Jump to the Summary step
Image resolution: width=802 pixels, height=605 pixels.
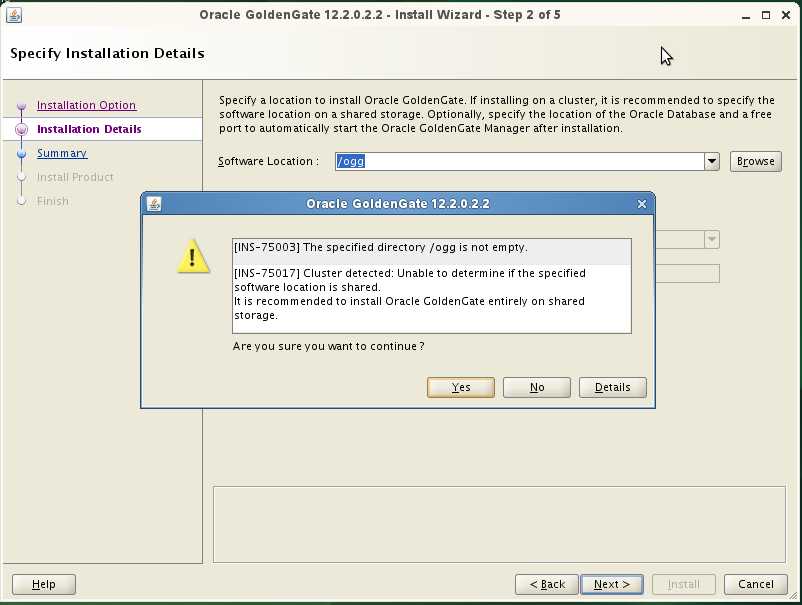[62, 153]
